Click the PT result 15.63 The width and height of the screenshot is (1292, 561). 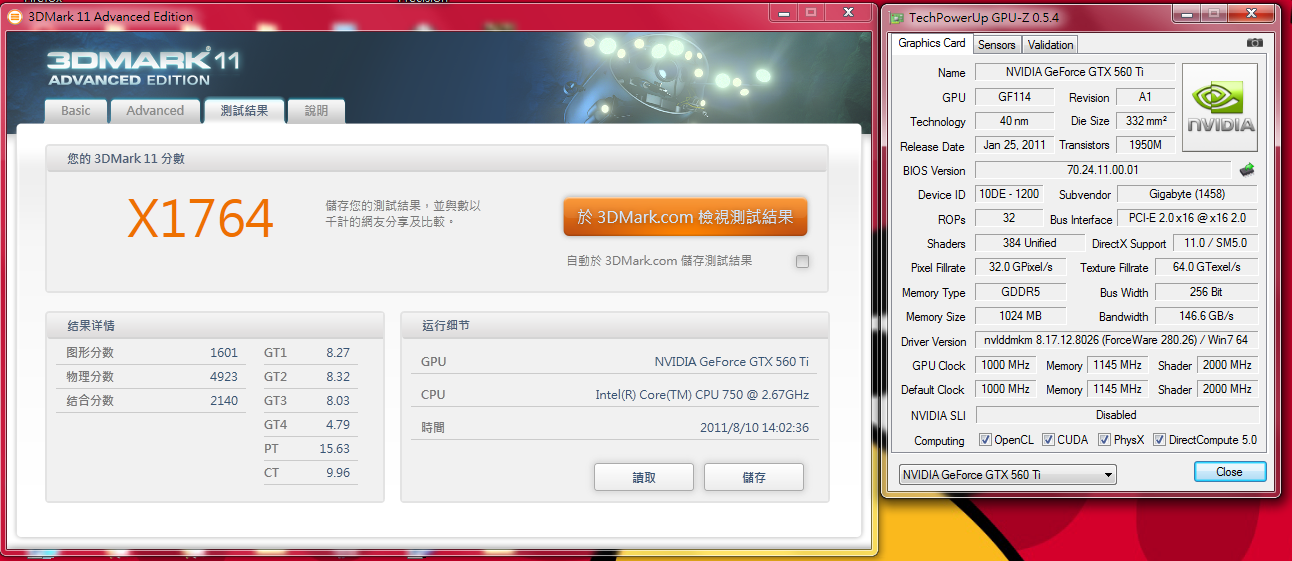pyautogui.click(x=335, y=449)
